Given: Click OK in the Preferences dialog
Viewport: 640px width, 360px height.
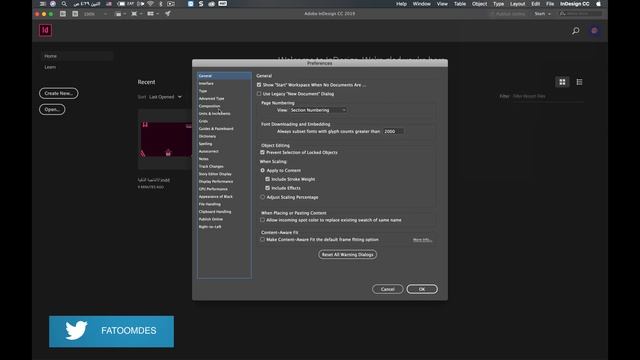Looking at the screenshot, I should pyautogui.click(x=422, y=289).
